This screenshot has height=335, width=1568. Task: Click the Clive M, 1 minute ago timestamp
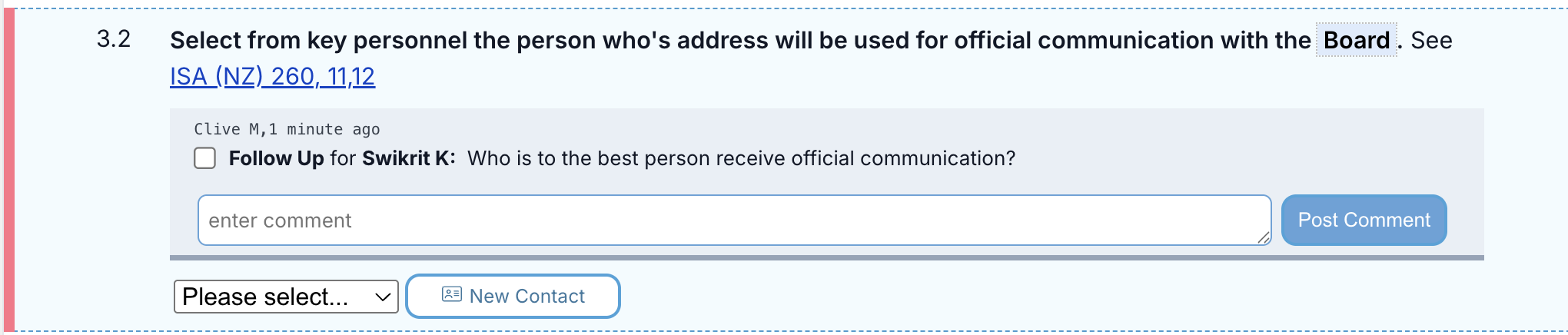(287, 129)
